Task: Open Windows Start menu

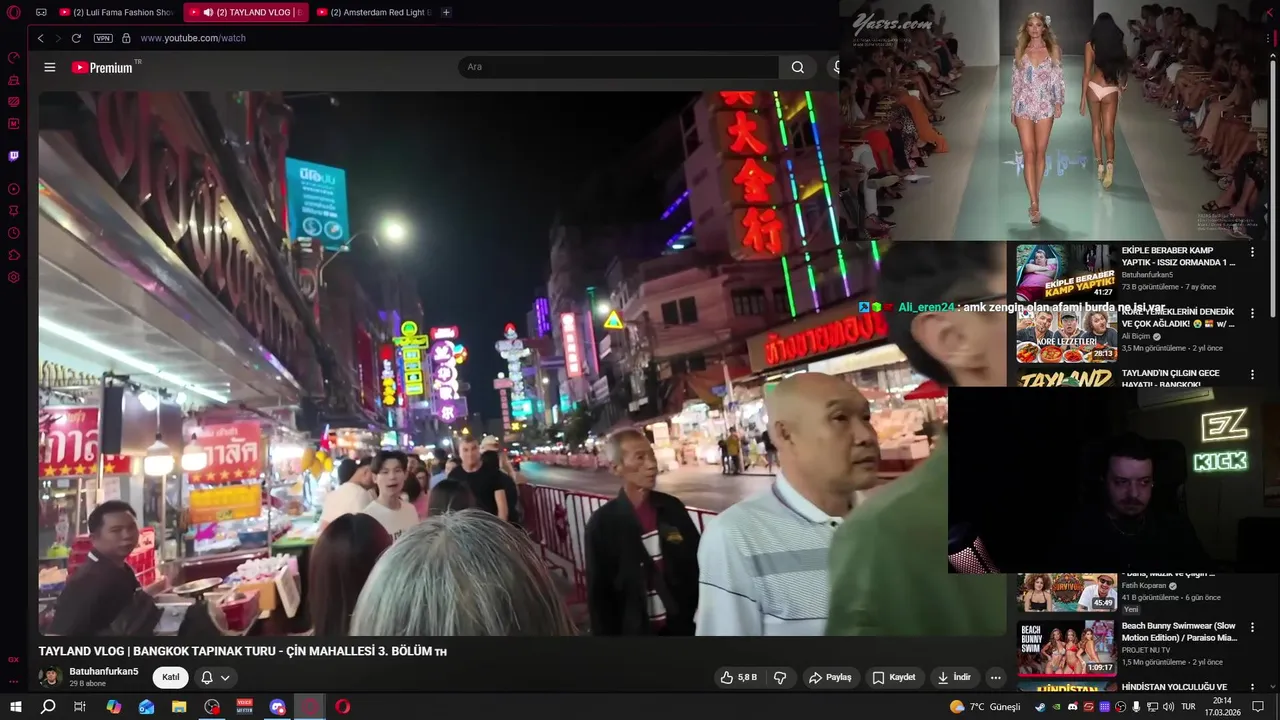Action: 16,706
